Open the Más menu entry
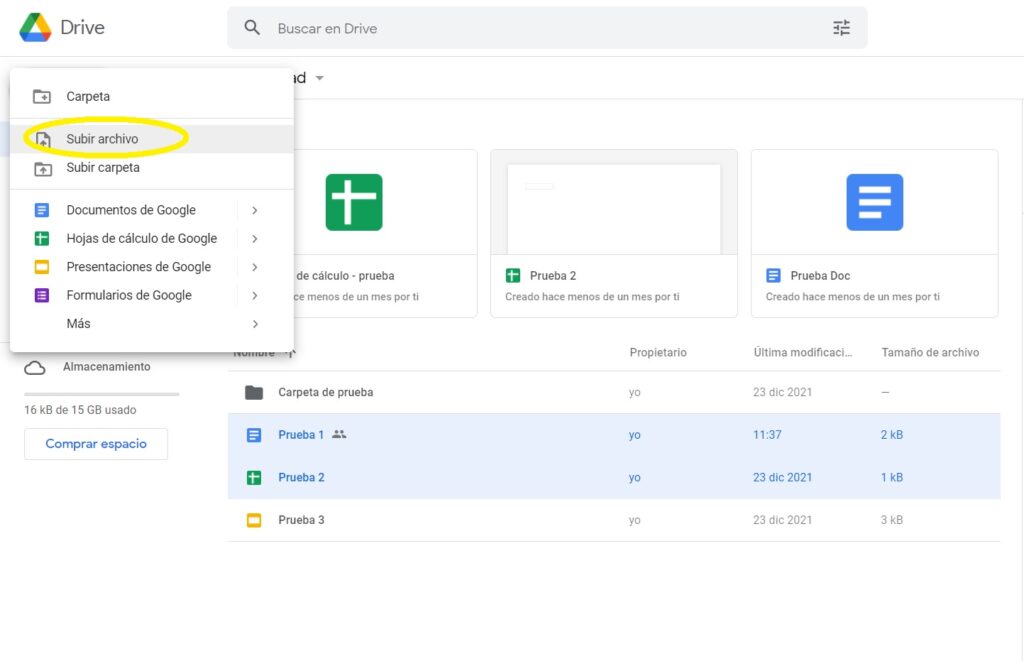This screenshot has height=661, width=1024. pyautogui.click(x=152, y=324)
